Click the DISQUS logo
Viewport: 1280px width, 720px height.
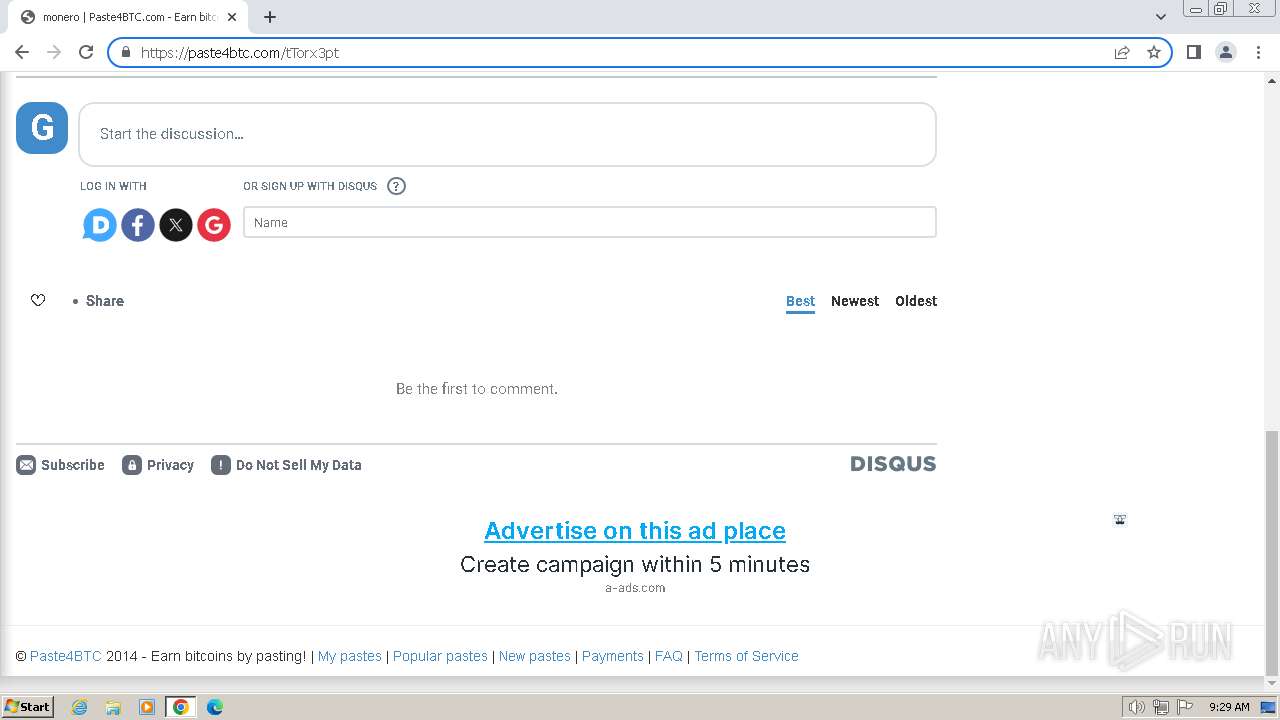pyautogui.click(x=893, y=464)
